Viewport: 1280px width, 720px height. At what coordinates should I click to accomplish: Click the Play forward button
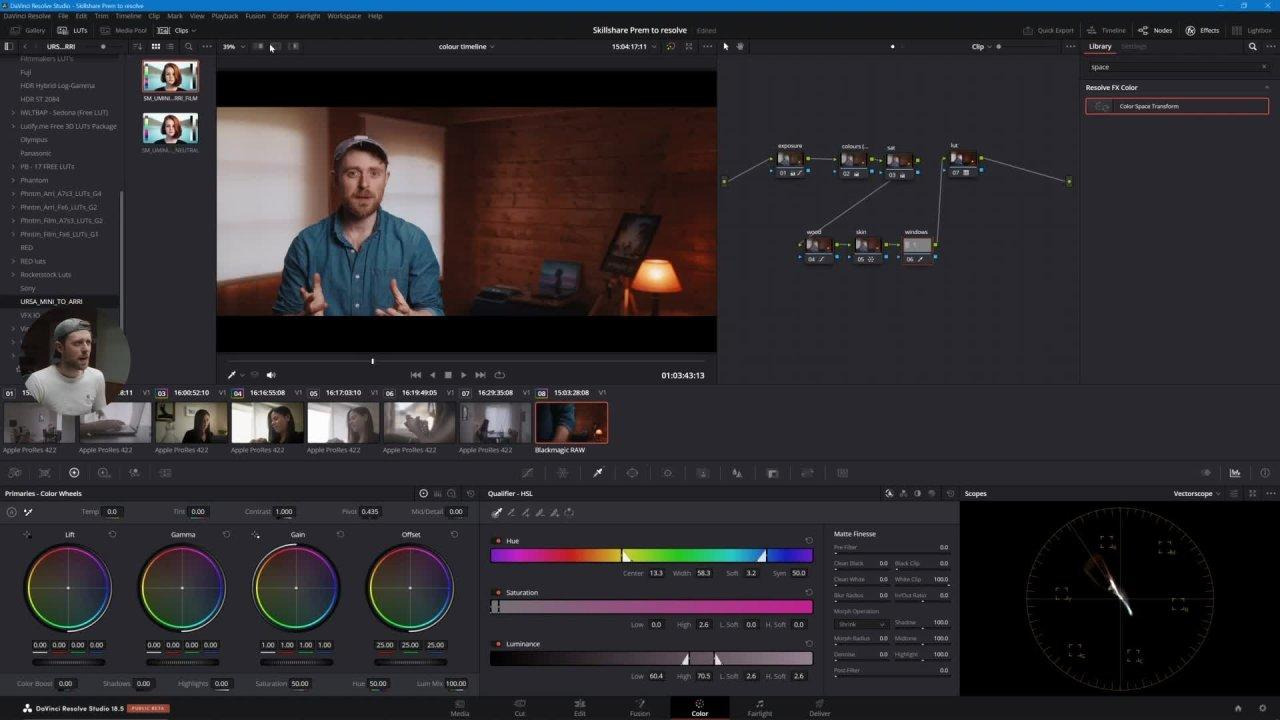[x=463, y=375]
